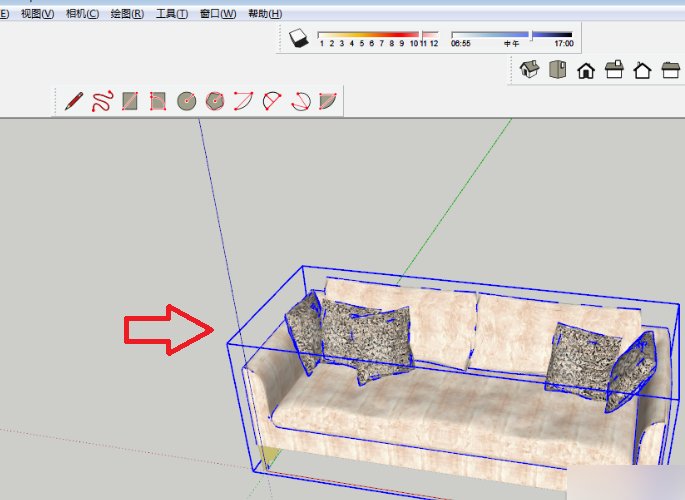Open the 视图(V) menu

point(37,14)
